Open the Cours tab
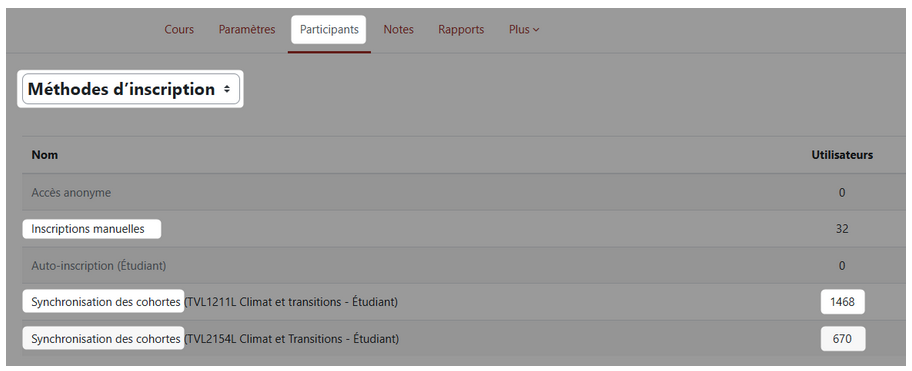The image size is (912, 371). click(179, 30)
